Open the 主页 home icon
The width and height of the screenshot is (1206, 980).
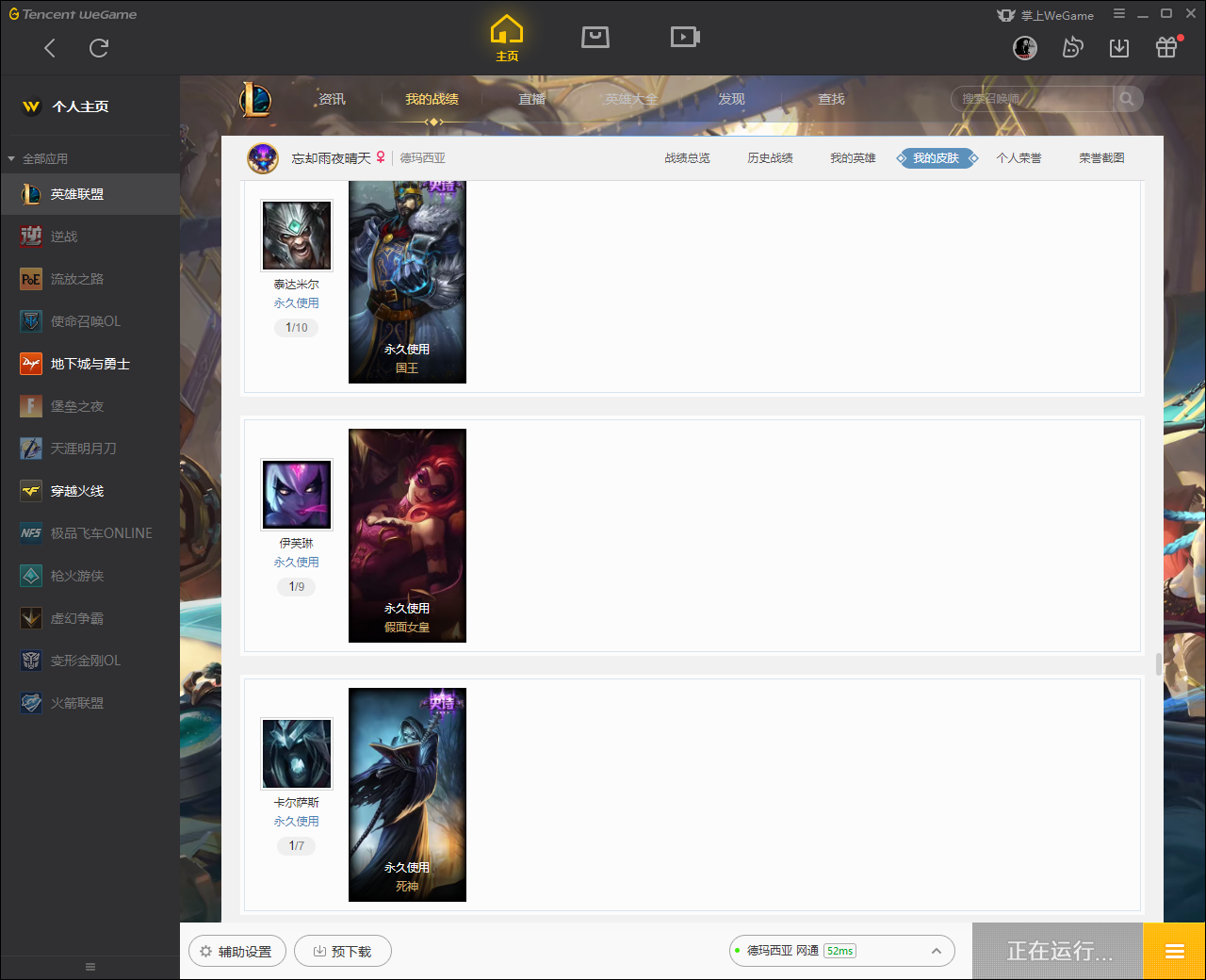507,39
